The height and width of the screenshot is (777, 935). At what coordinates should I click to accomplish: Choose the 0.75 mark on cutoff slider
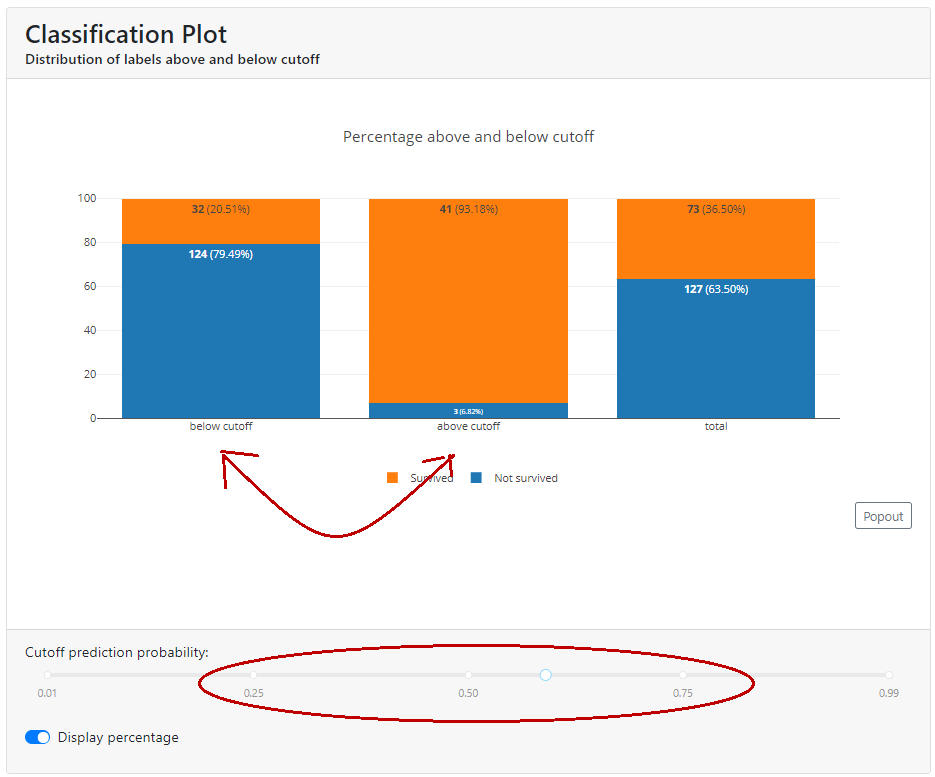pyautogui.click(x=683, y=675)
